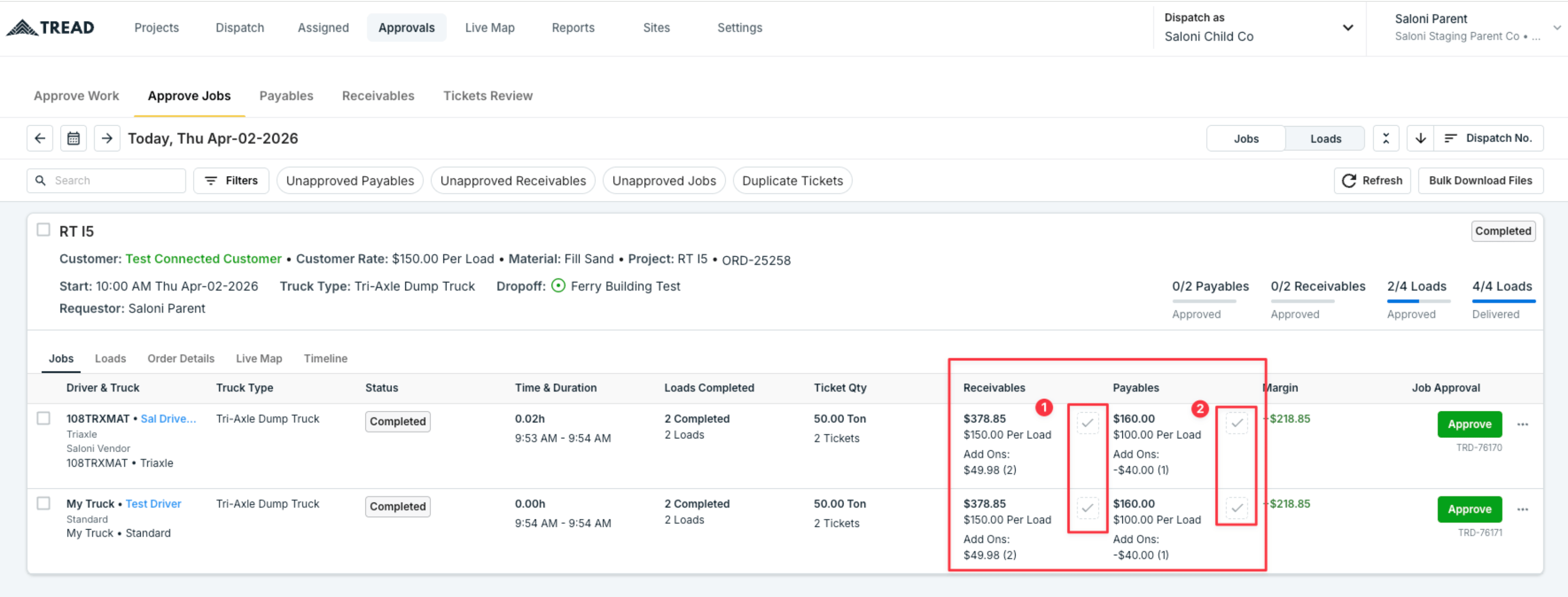This screenshot has height=597, width=1568.
Task: Switch view to Jobs toggle
Action: 1246,139
